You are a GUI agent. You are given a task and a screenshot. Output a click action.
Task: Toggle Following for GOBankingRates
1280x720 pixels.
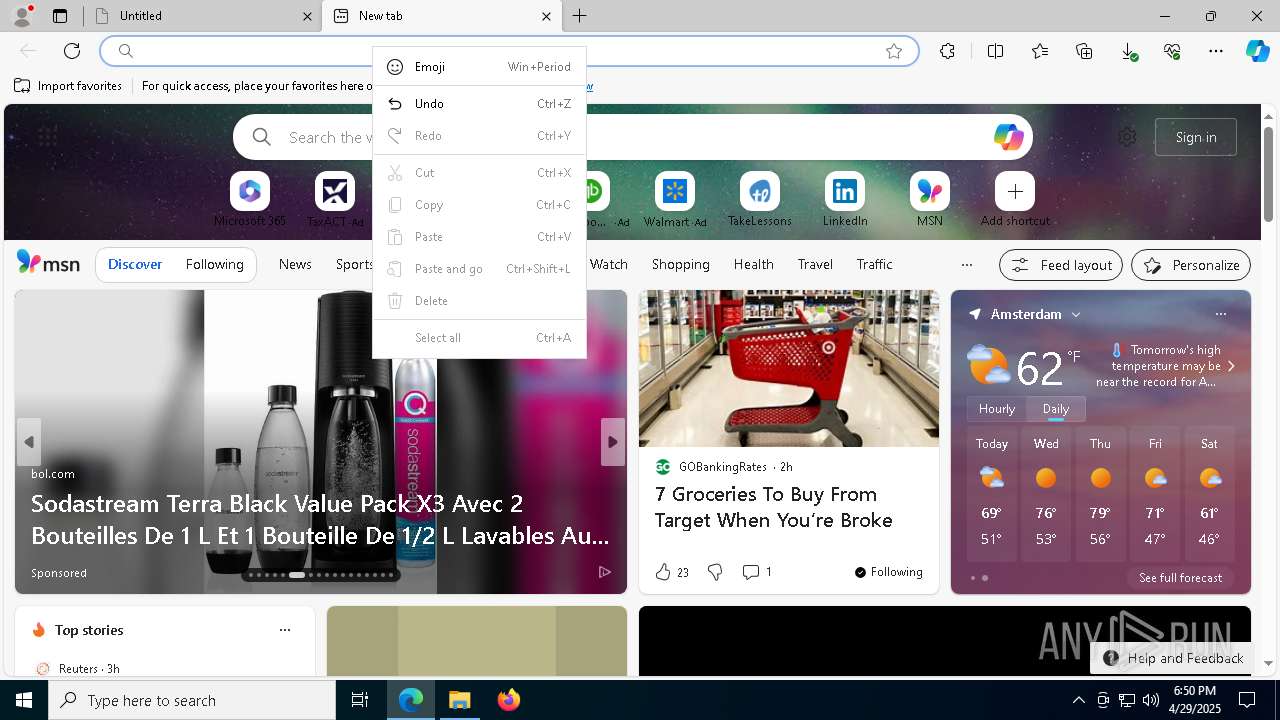tap(888, 572)
